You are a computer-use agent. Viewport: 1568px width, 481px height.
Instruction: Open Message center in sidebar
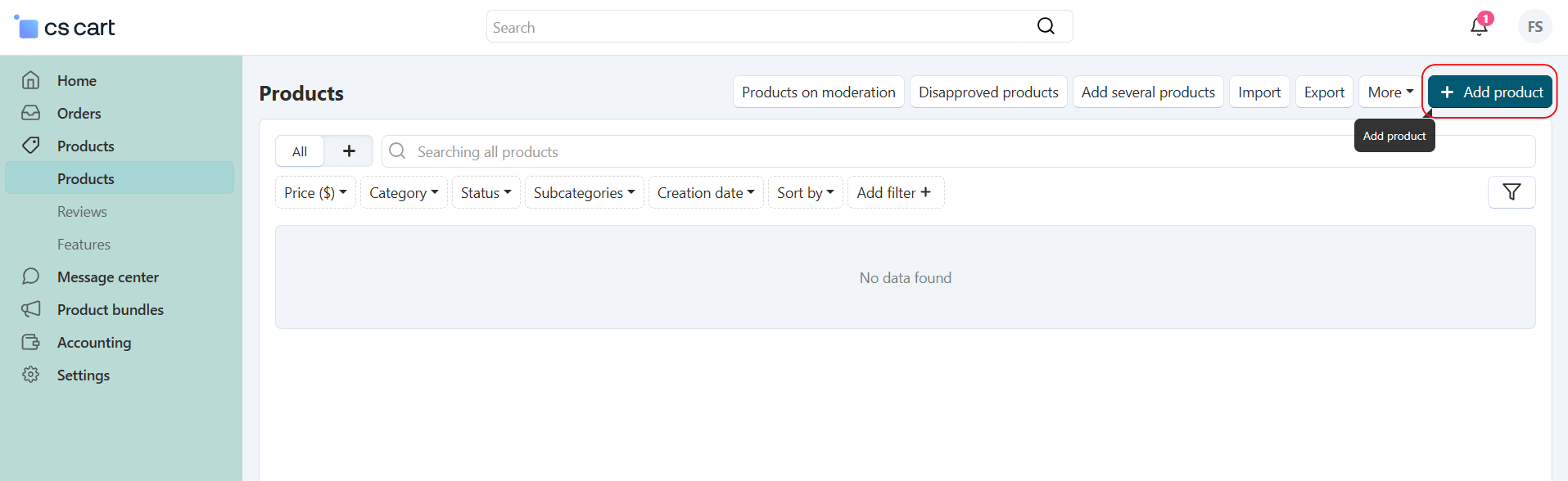(107, 277)
